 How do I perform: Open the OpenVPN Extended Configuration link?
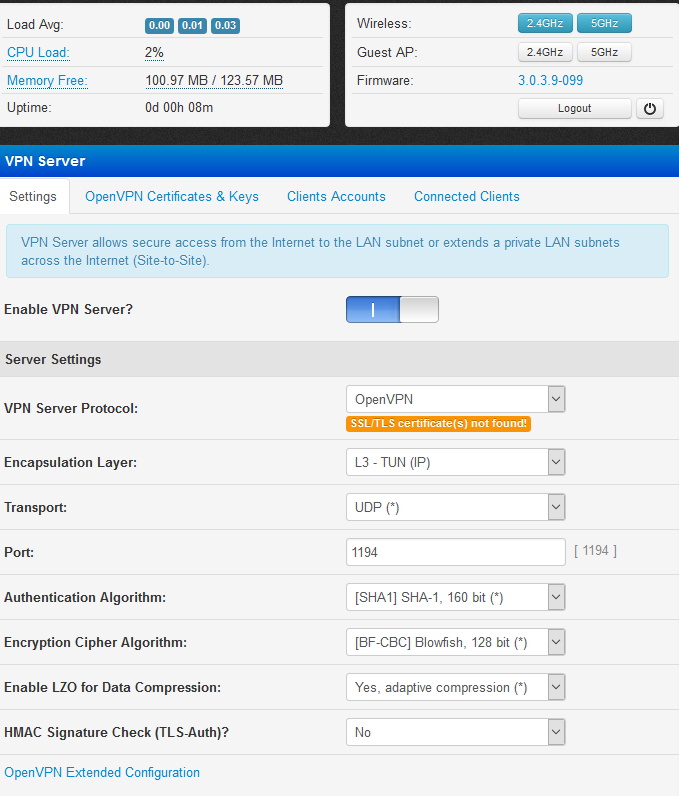click(102, 772)
